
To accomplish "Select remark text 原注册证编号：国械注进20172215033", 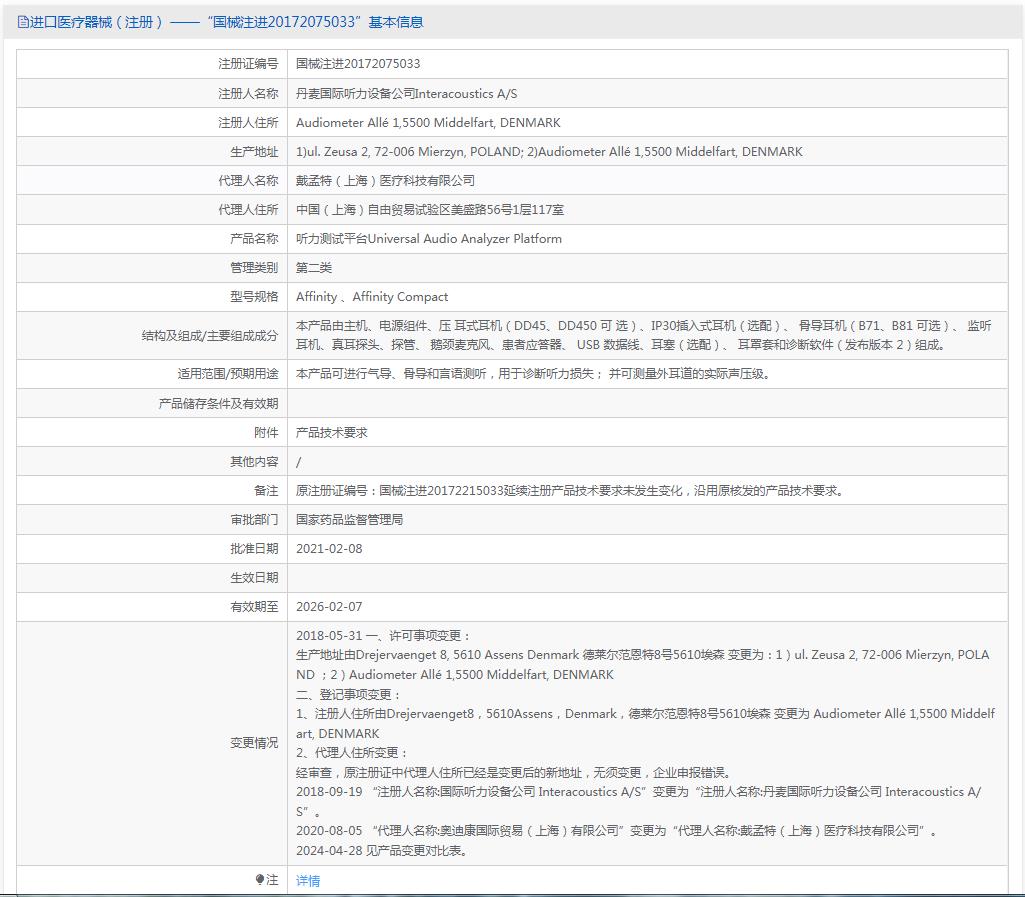I will coord(570,490).
